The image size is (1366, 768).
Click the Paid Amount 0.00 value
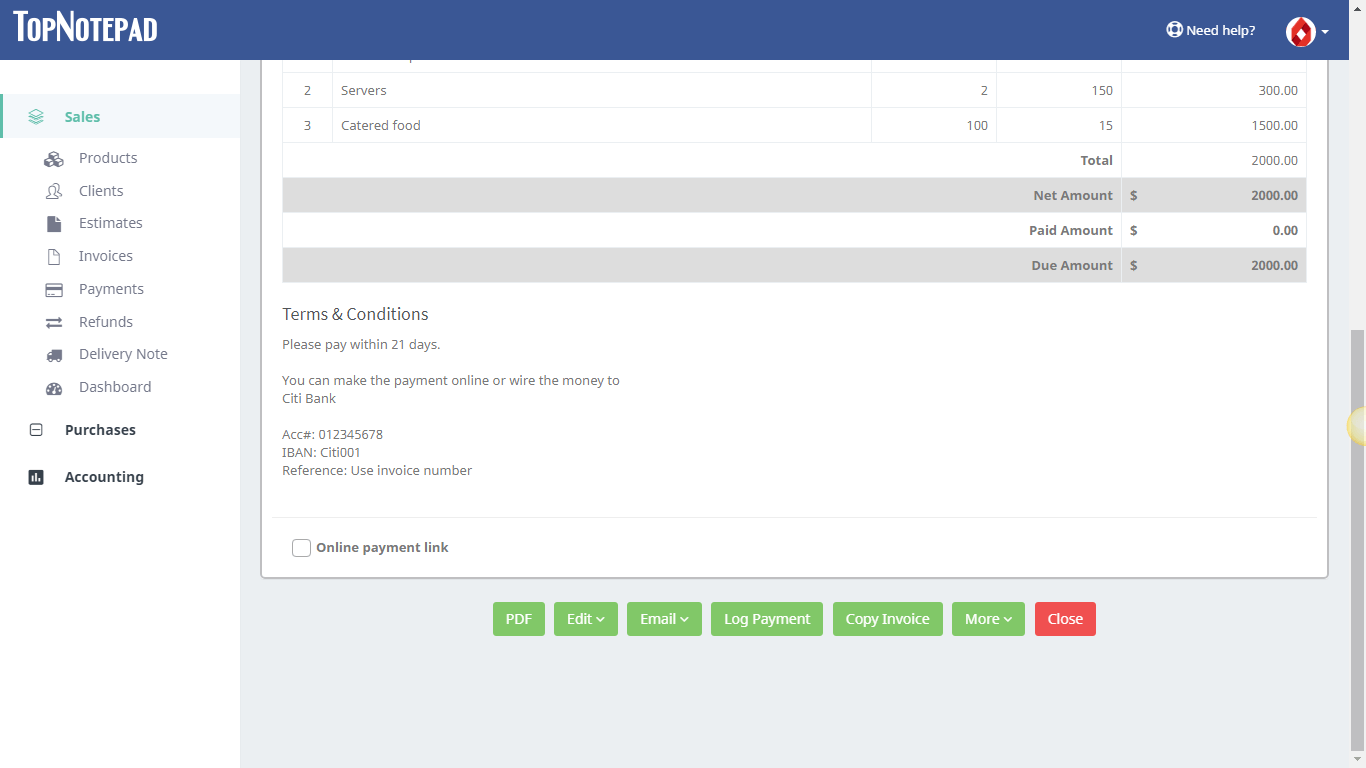pyautogui.click(x=1285, y=230)
